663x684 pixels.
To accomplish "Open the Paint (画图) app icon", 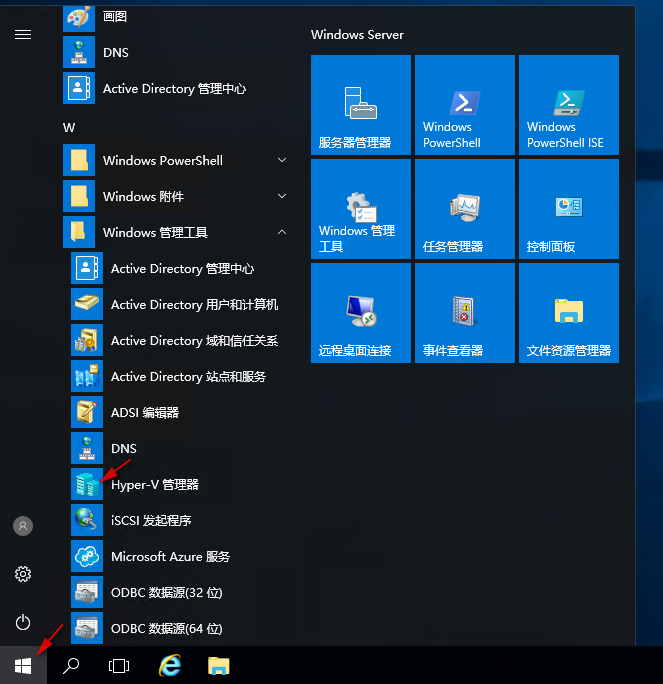I will [79, 19].
